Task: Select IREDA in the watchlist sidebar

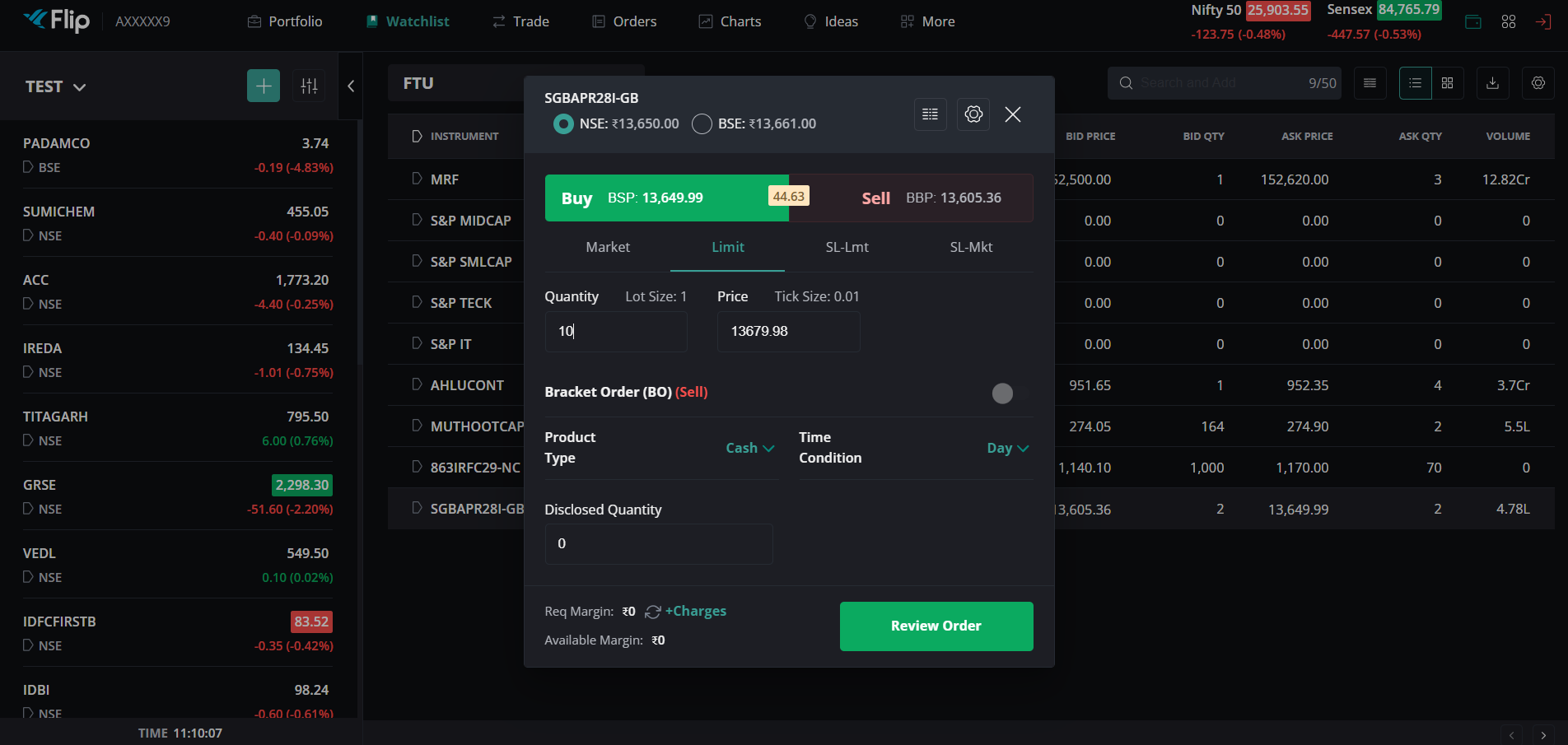Action: (178, 360)
